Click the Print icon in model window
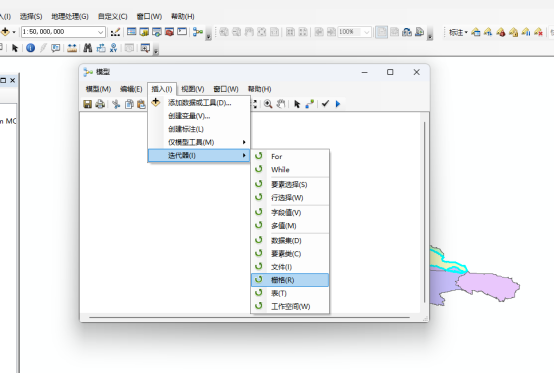This screenshot has height=373, width=554. (x=100, y=104)
